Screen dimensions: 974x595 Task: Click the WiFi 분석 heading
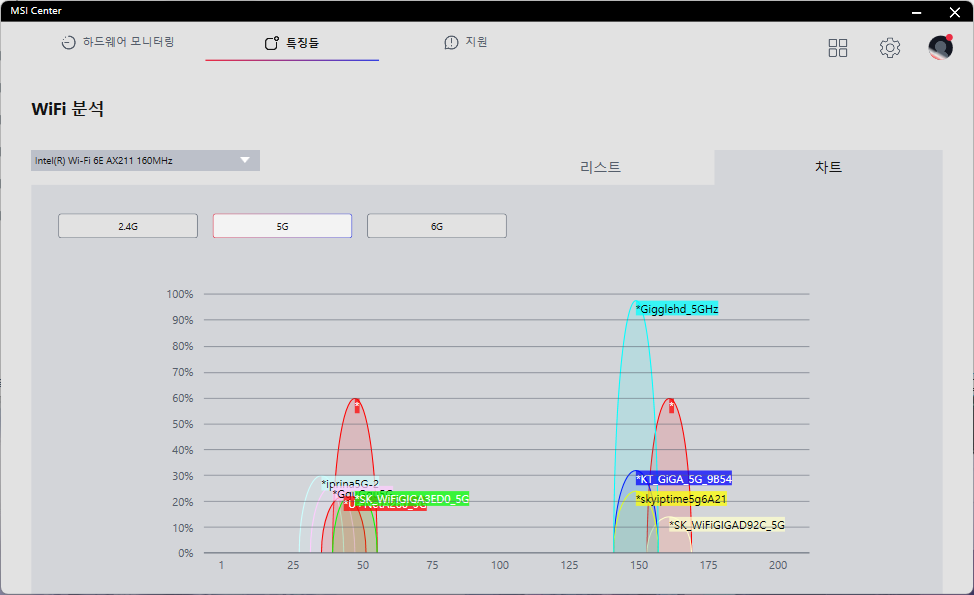pos(68,109)
